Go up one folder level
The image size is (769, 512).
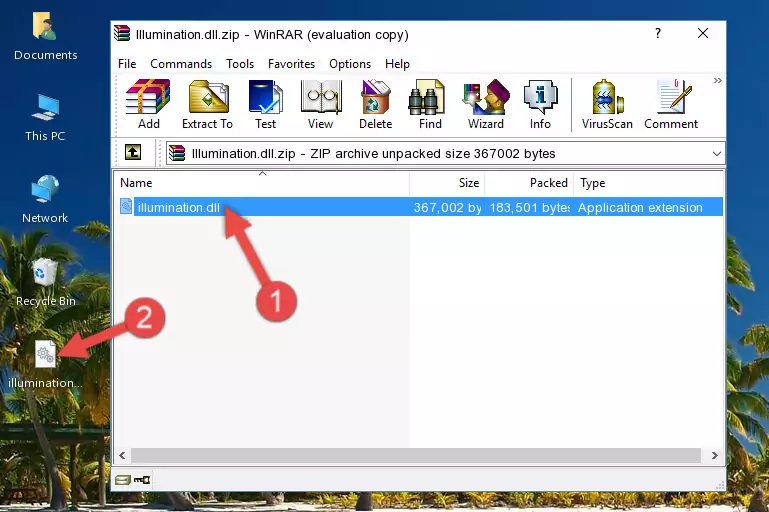133,153
